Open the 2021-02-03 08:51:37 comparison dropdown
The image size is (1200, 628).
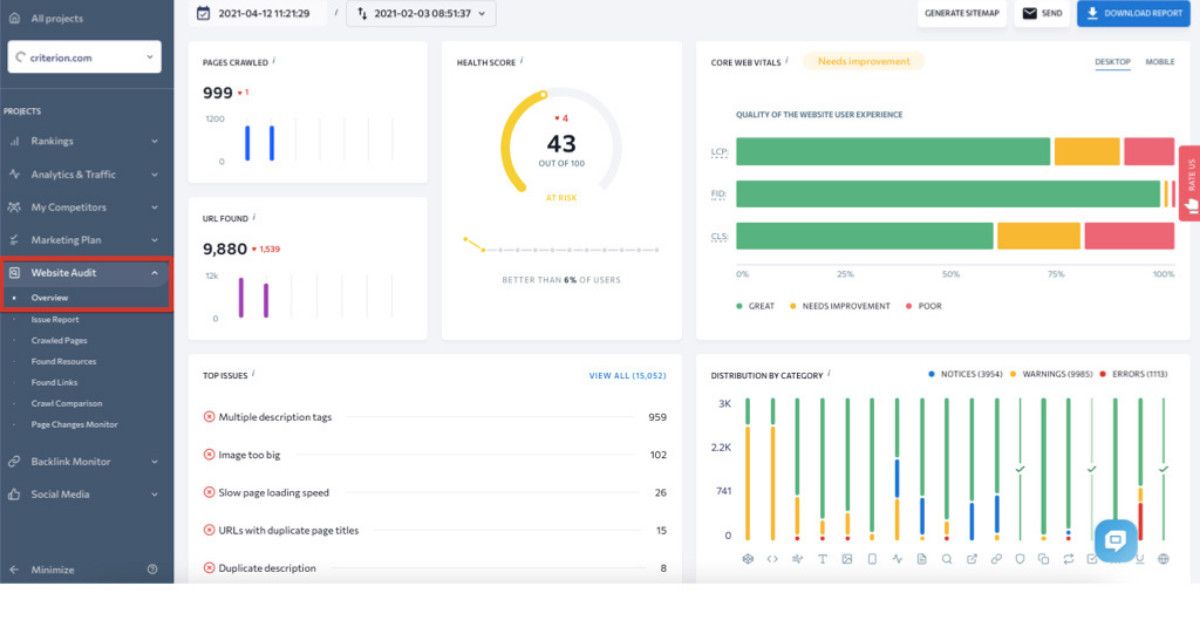[420, 13]
